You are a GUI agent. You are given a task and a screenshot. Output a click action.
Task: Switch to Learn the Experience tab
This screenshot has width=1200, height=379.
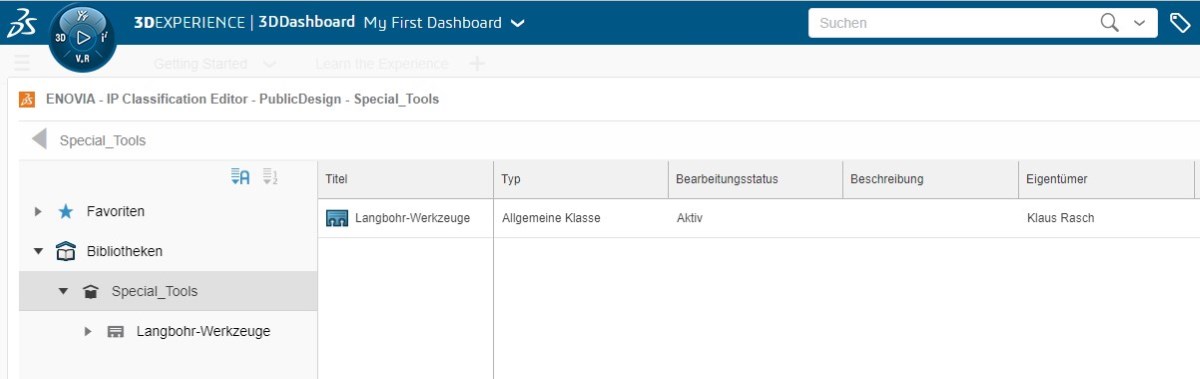(x=381, y=63)
